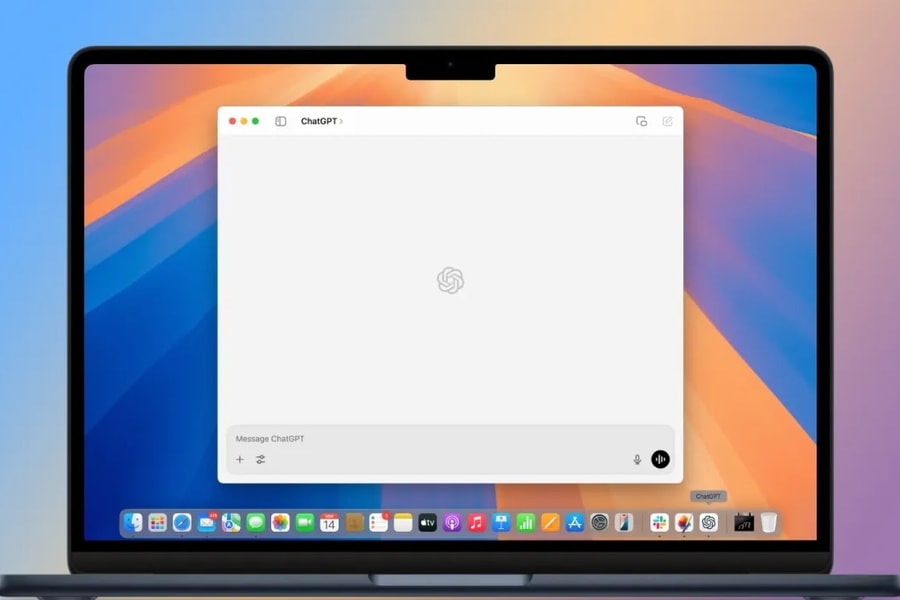Viewport: 900px width, 600px height.
Task: Open the Music app in dock
Action: [x=476, y=522]
